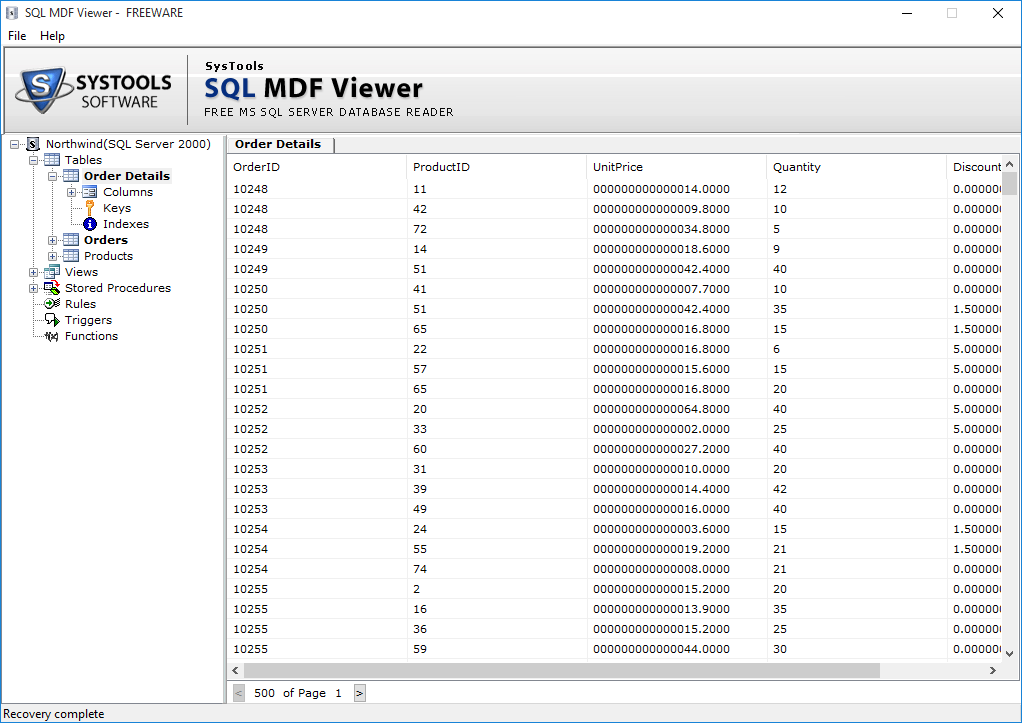This screenshot has width=1022, height=723.
Task: Expand the Views tree node
Action: click(x=33, y=272)
